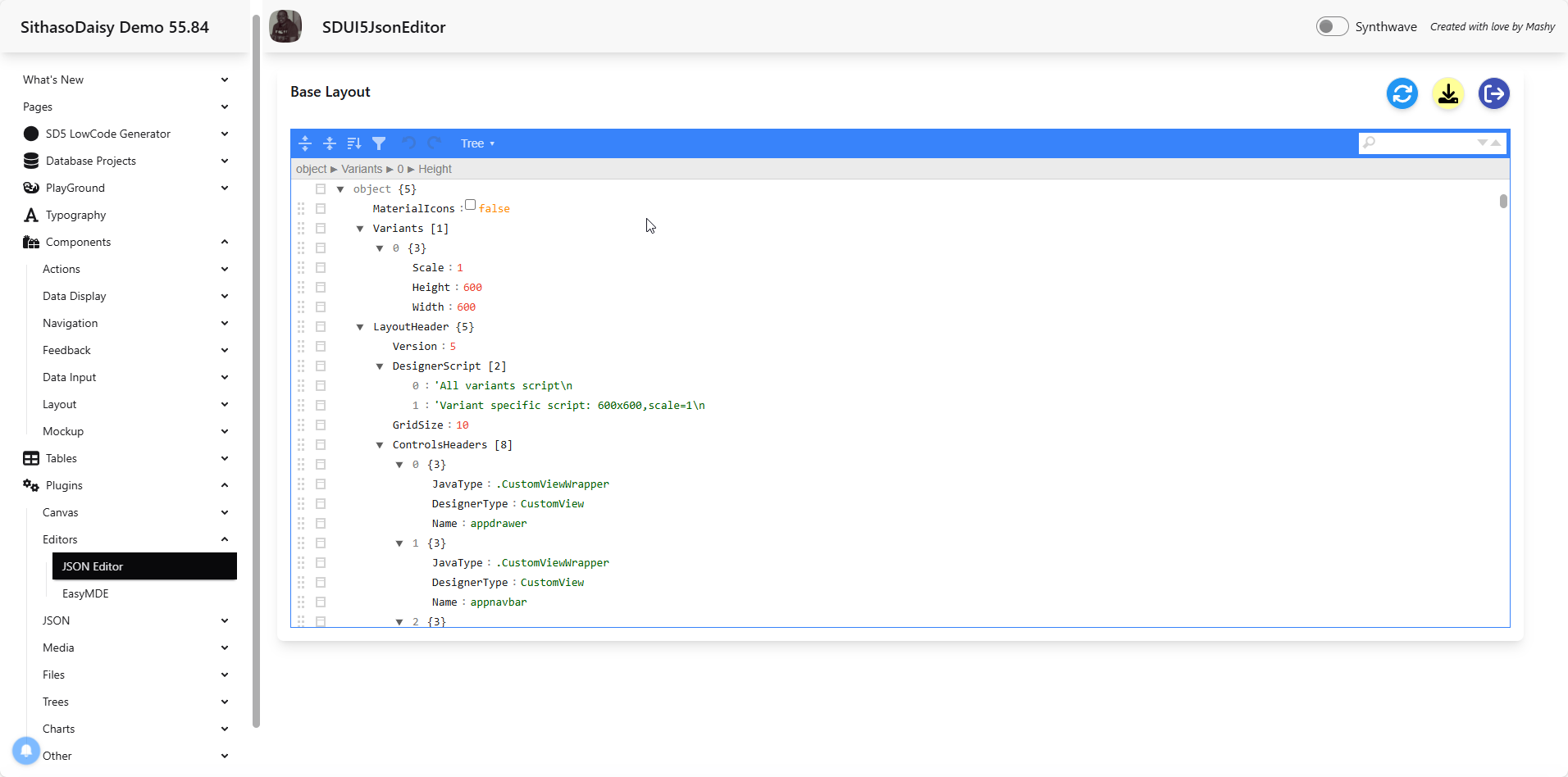
Task: Toggle action menu box beside Scale row
Action: tap(321, 268)
